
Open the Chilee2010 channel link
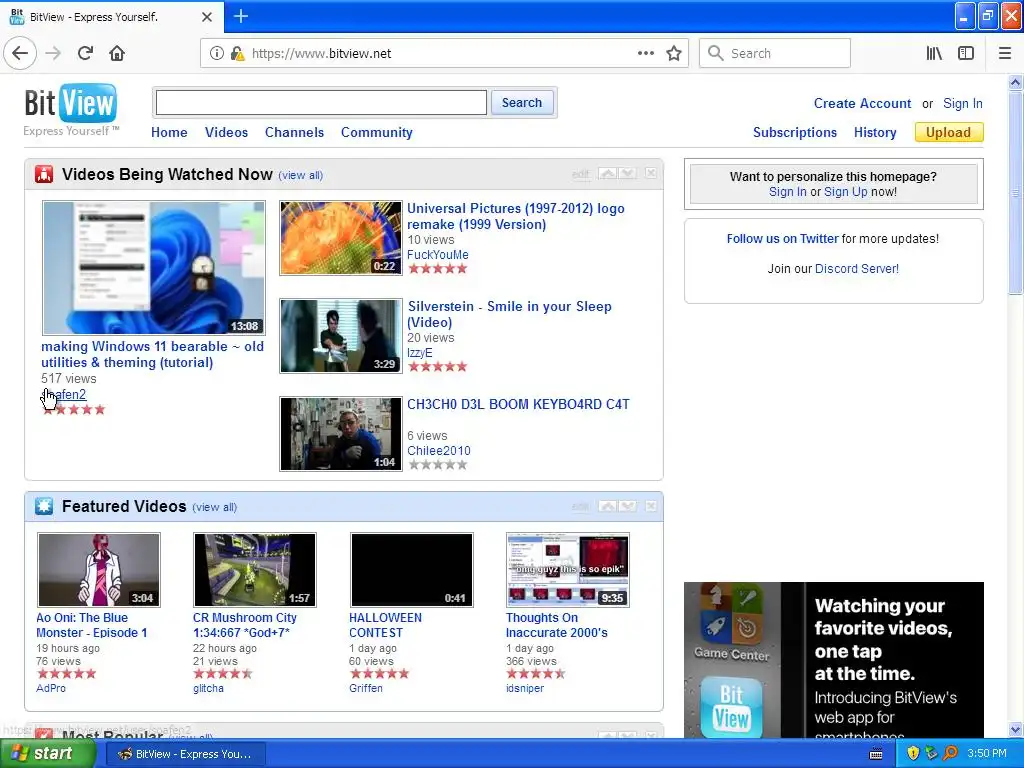tap(439, 451)
